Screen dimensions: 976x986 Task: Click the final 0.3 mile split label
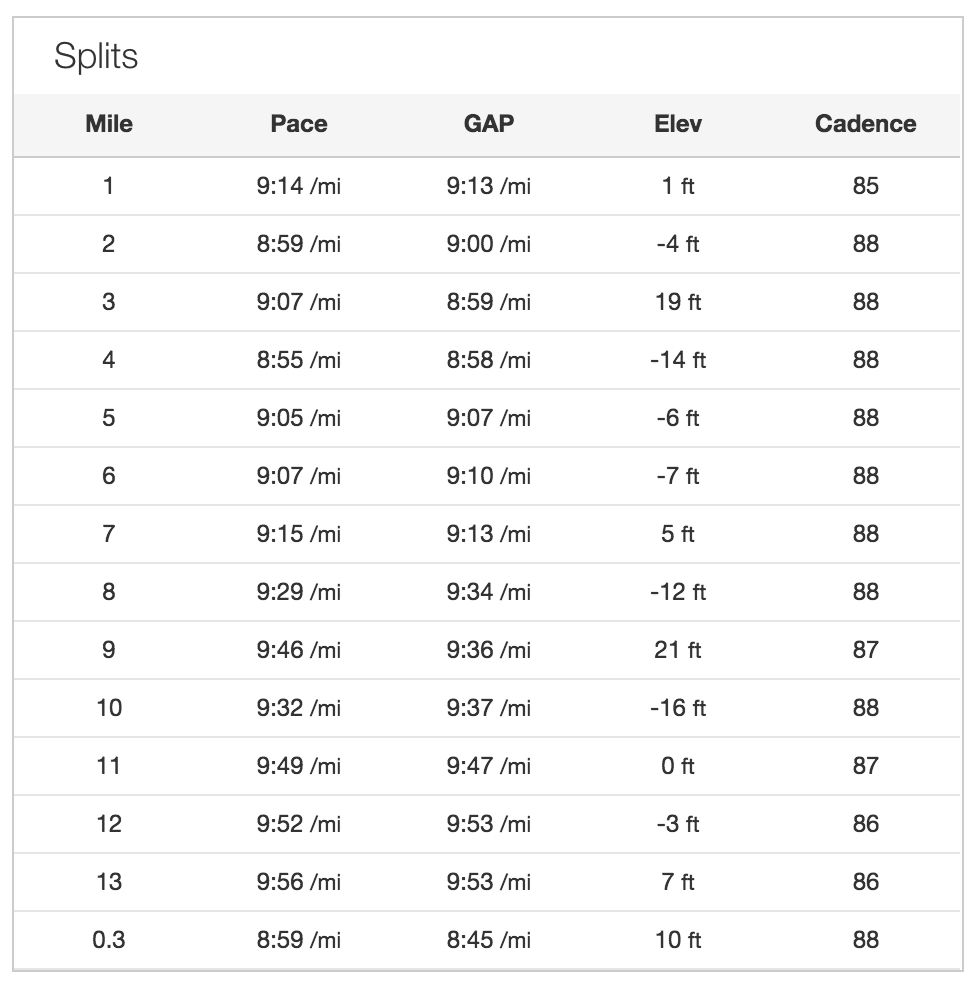tap(109, 940)
